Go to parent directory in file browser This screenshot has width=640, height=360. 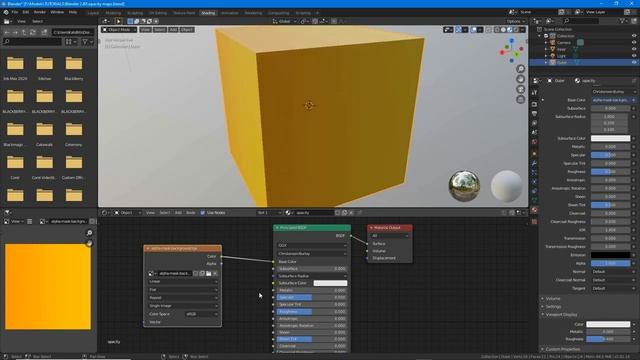[x=24, y=32]
